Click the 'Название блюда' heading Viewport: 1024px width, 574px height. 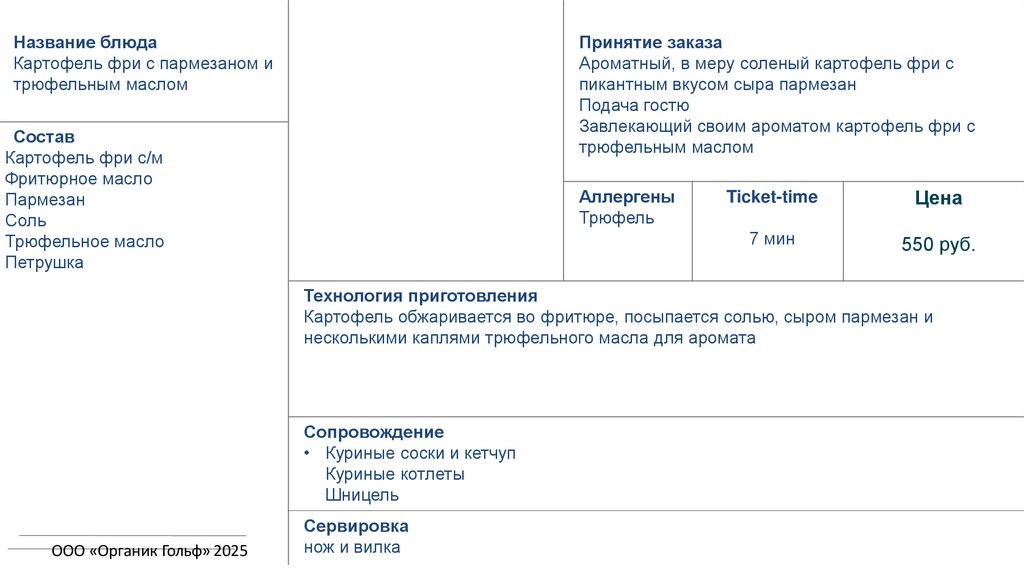(x=85, y=42)
